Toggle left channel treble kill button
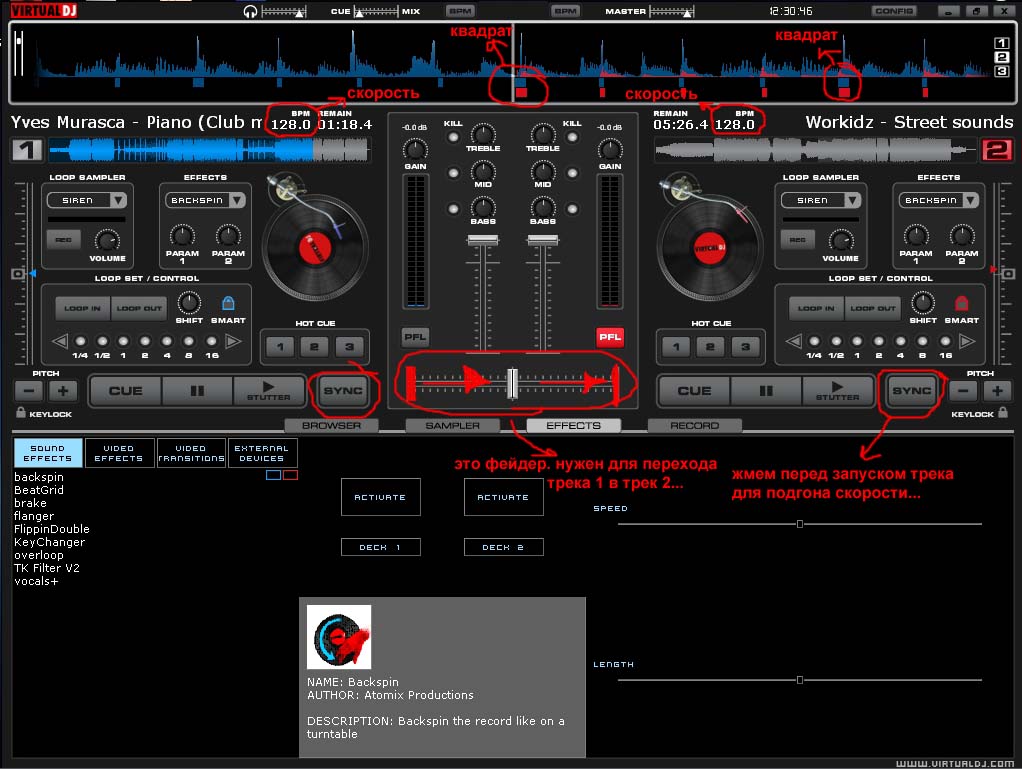1022x769 pixels. coord(453,137)
